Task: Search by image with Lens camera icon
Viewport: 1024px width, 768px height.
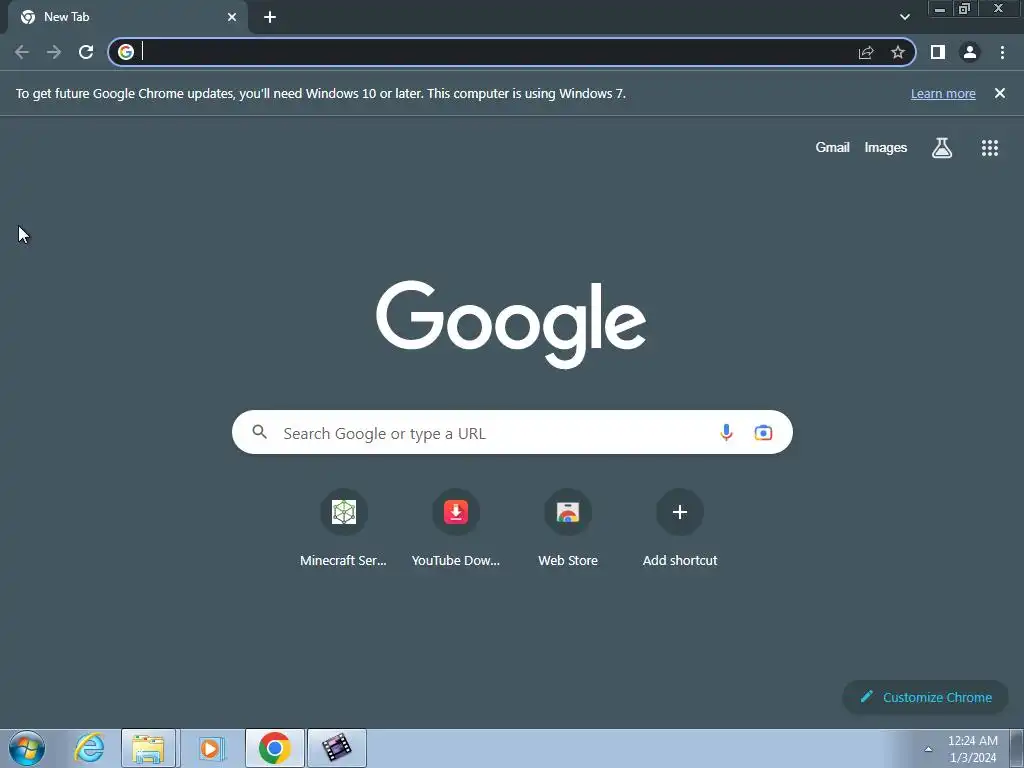Action: pyautogui.click(x=763, y=432)
